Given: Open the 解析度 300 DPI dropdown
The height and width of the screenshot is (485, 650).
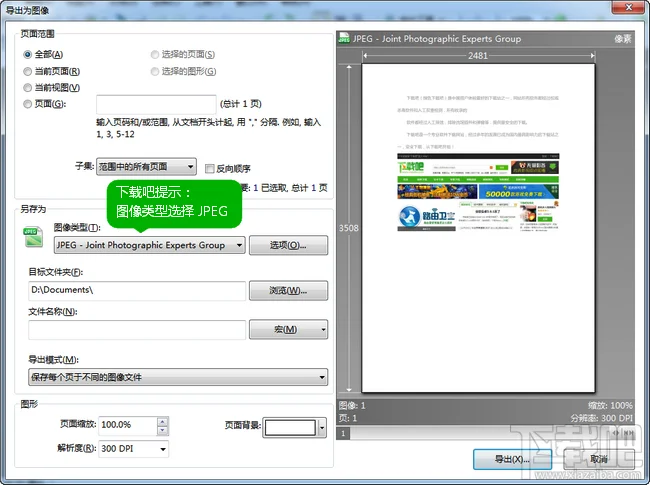Looking at the screenshot, I should [133, 449].
